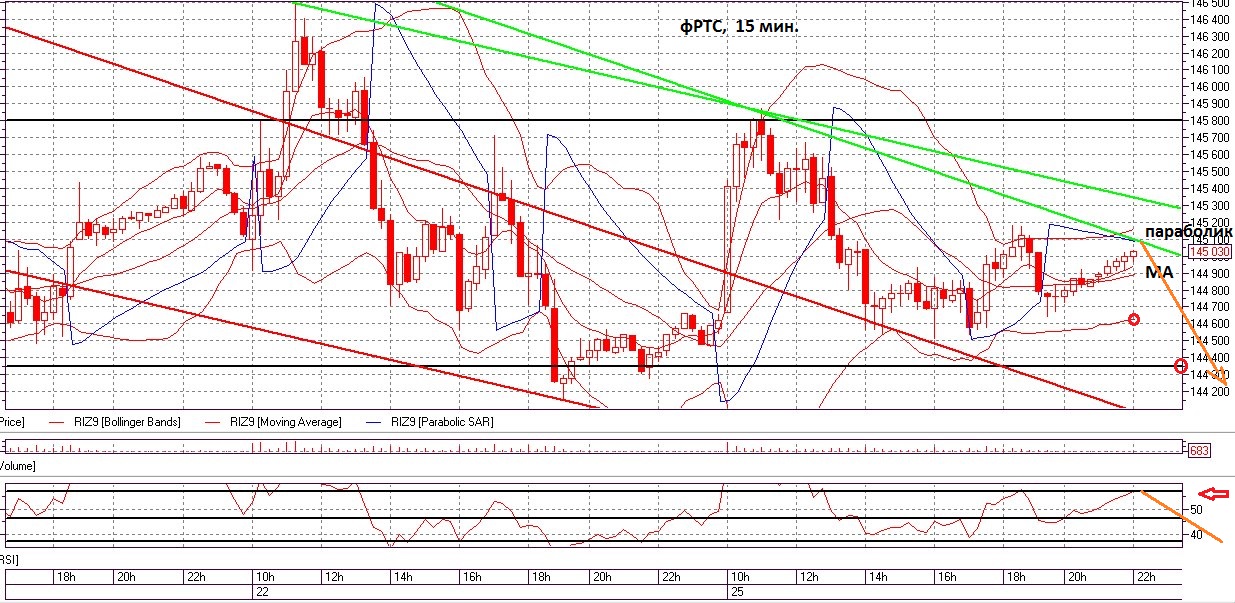This screenshot has width=1235, height=603.
Task: Click price axis label 146 100
Action: [1208, 70]
